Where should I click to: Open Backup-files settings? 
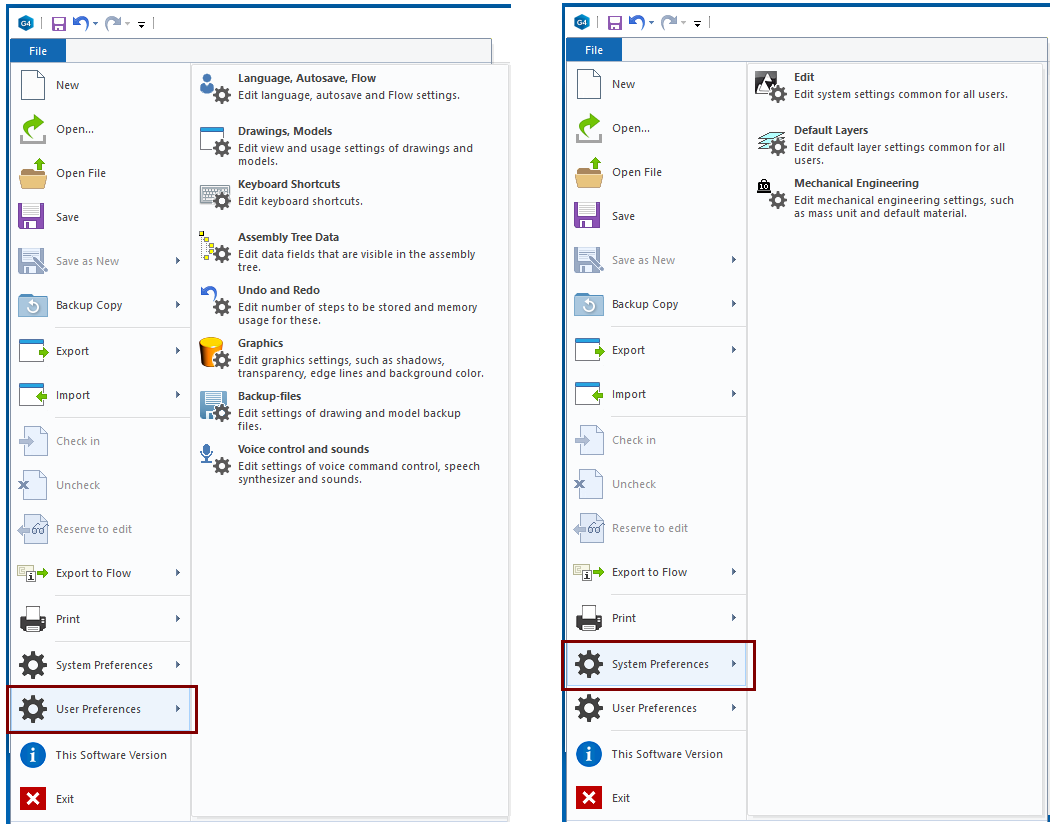coord(269,396)
